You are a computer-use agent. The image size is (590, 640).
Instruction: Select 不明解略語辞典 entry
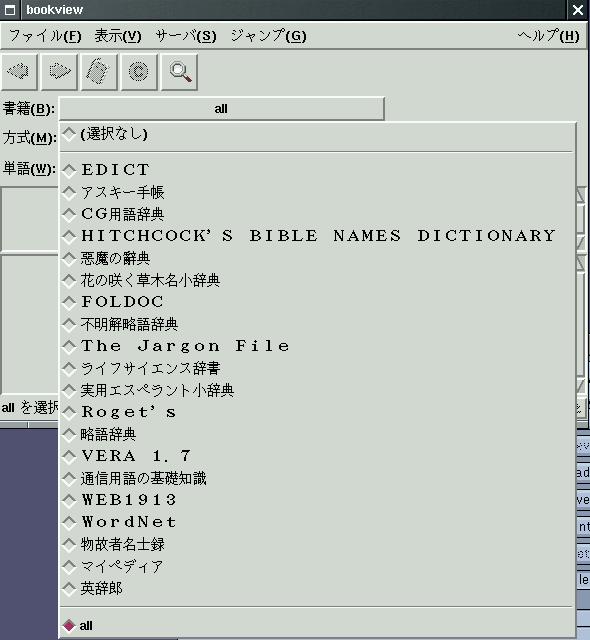pyautogui.click(x=316, y=324)
